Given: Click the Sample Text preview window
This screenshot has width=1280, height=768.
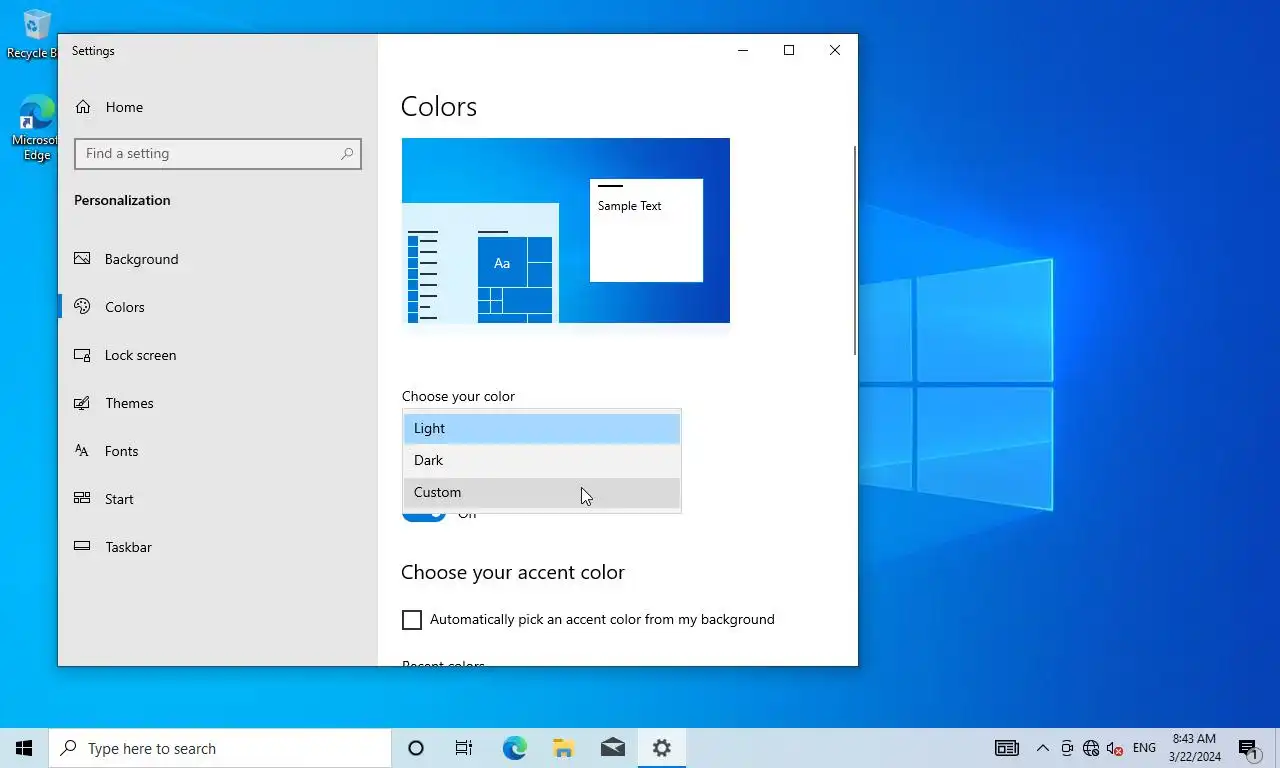Looking at the screenshot, I should tap(646, 230).
